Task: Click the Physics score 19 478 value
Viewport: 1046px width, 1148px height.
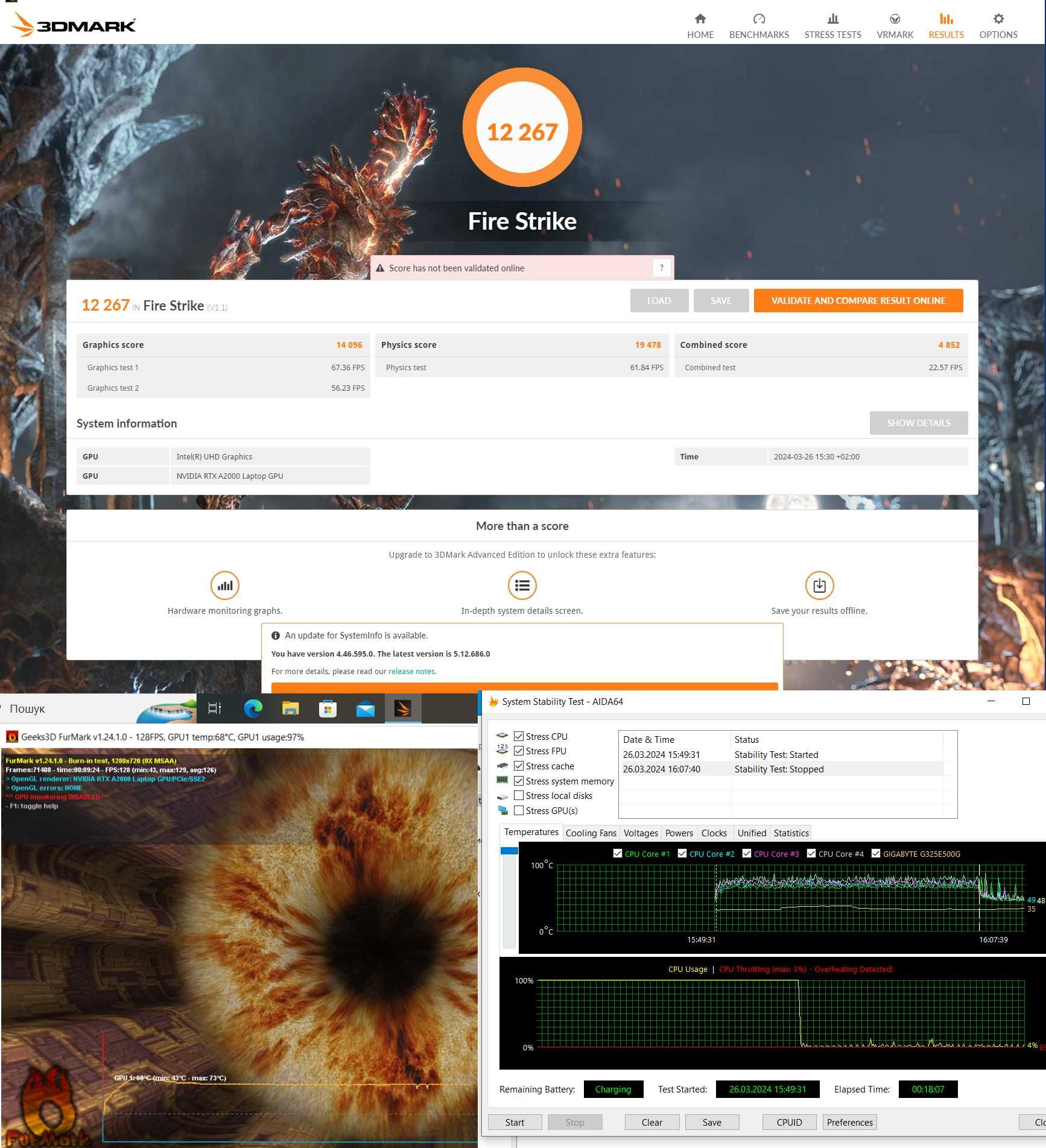Action: (648, 345)
